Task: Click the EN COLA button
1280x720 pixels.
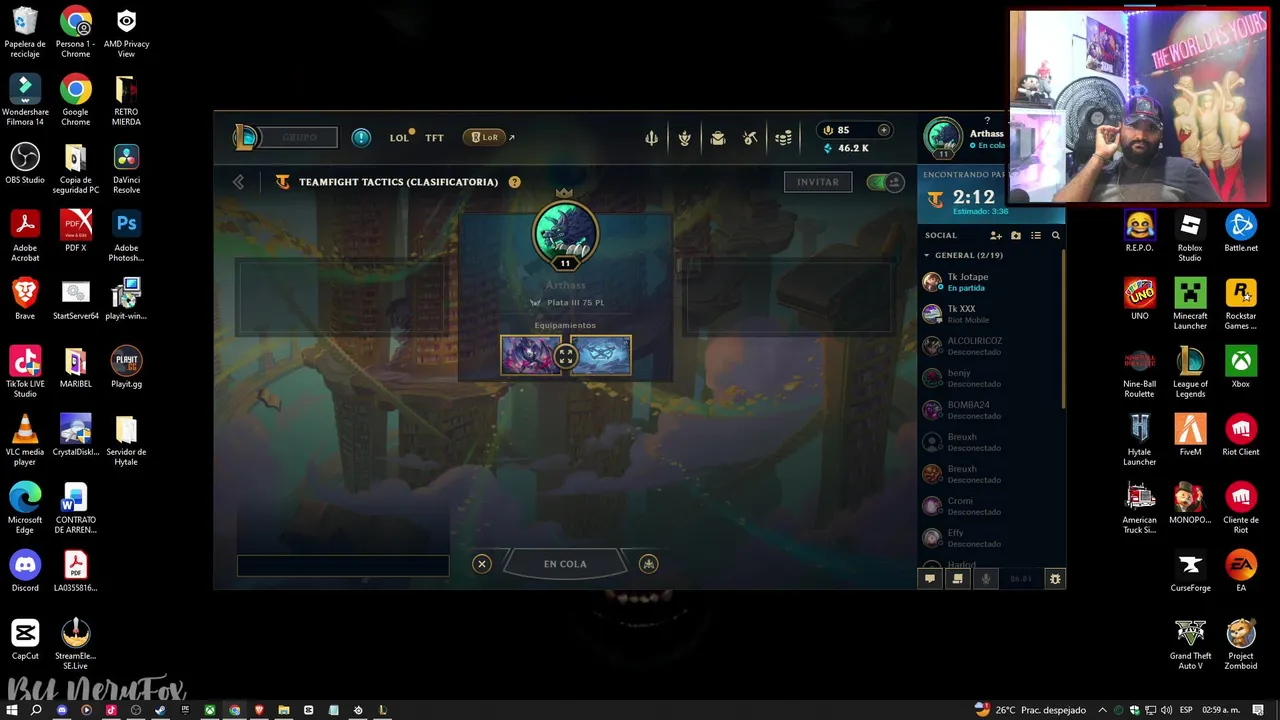Action: pos(565,564)
